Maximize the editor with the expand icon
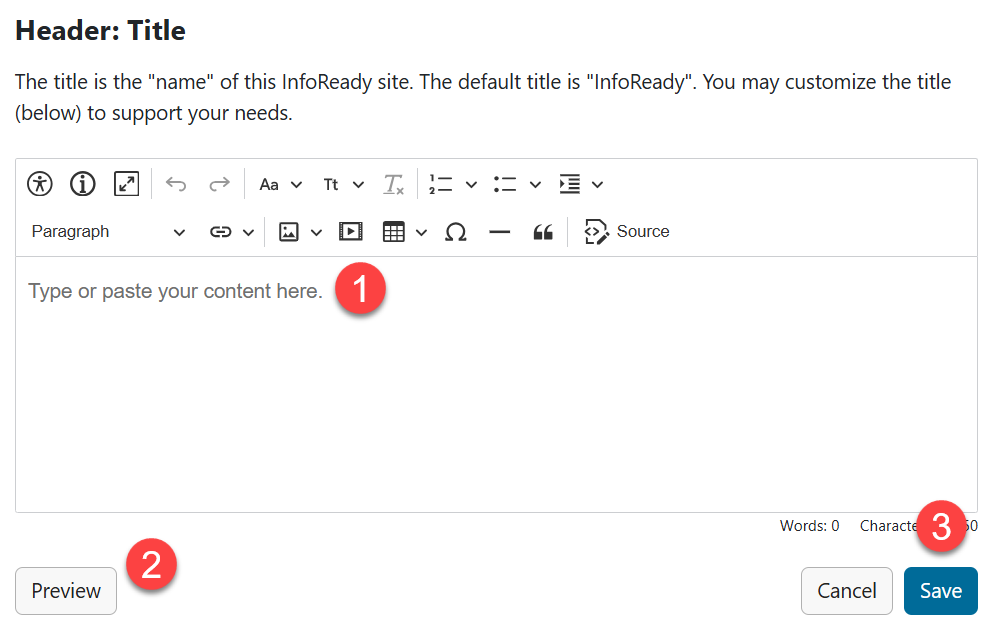The height and width of the screenshot is (631, 1008). 126,183
